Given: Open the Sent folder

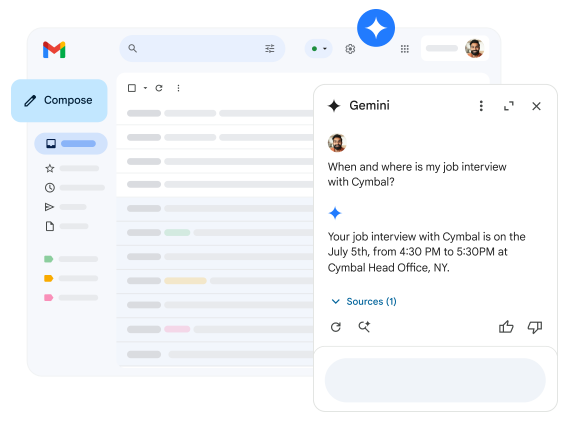Looking at the screenshot, I should (x=65, y=207).
